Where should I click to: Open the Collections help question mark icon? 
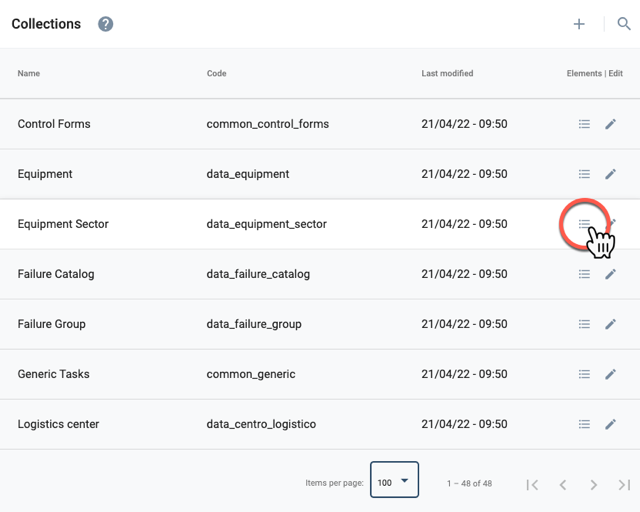pos(105,24)
